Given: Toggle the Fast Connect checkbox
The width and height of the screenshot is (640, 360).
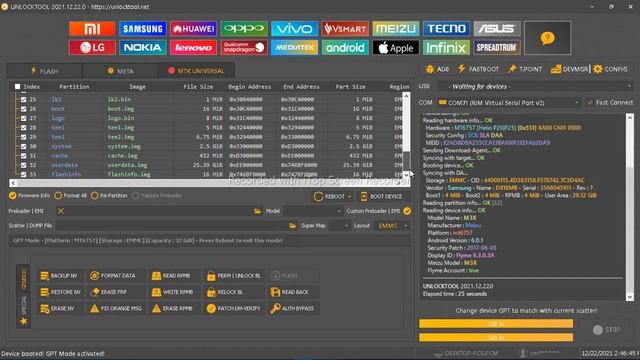Looking at the screenshot, I should (590, 102).
